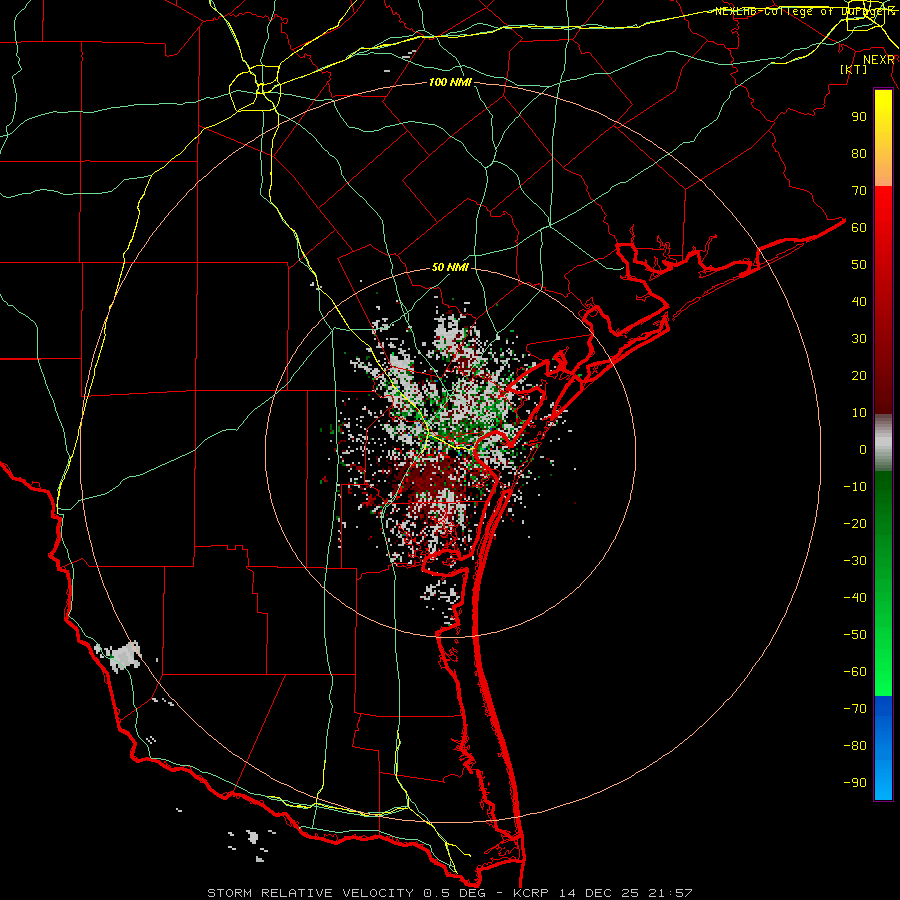Click the "NEXR" text above the color scale
This screenshot has height=900, width=900.
[878, 60]
